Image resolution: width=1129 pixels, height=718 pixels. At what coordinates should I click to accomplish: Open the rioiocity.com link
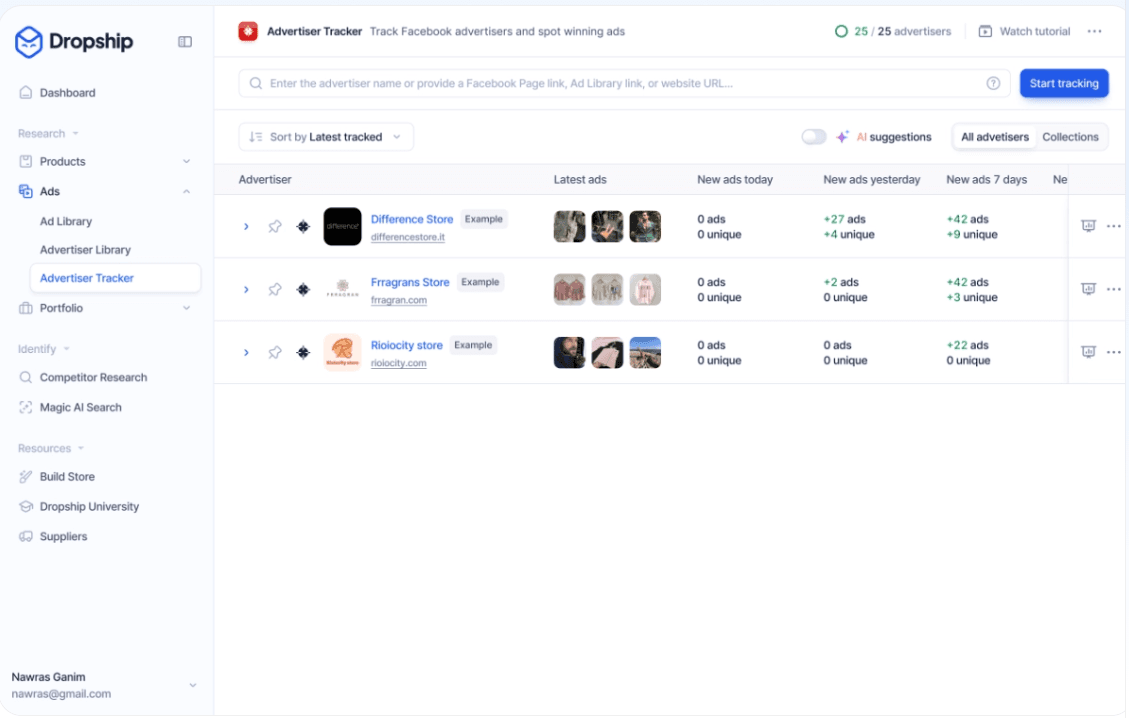pos(399,363)
